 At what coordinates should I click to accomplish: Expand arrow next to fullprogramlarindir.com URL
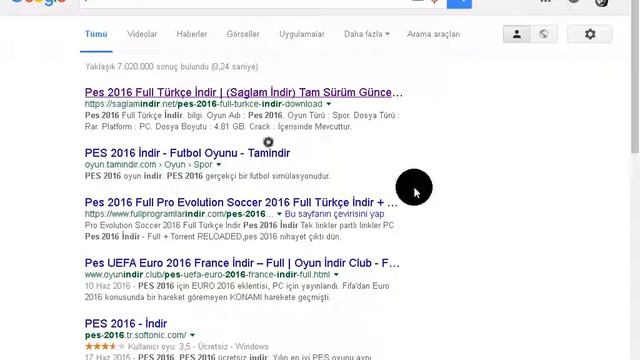[279, 214]
